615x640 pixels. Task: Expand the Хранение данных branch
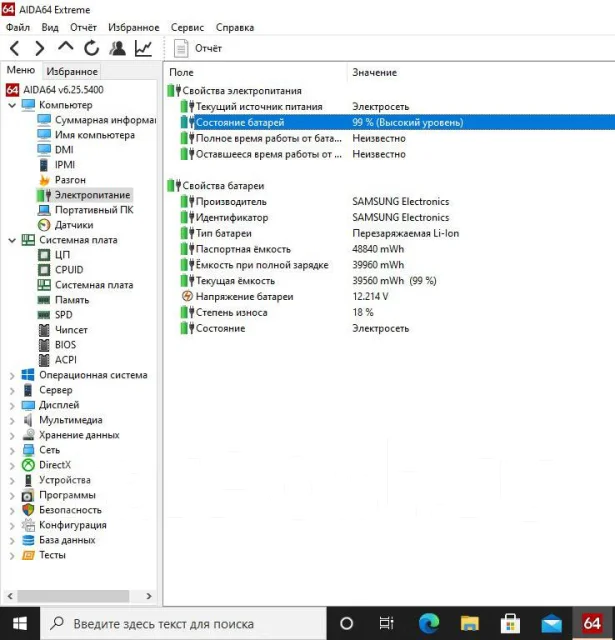[12, 436]
